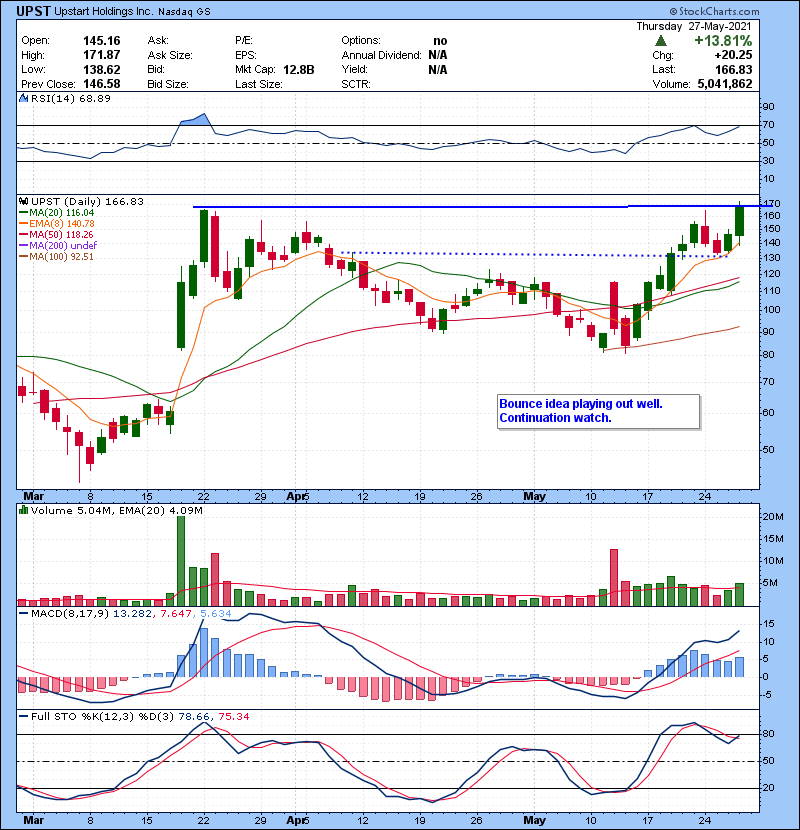Click the 170 price axis label
800x830 pixels.
772,203
